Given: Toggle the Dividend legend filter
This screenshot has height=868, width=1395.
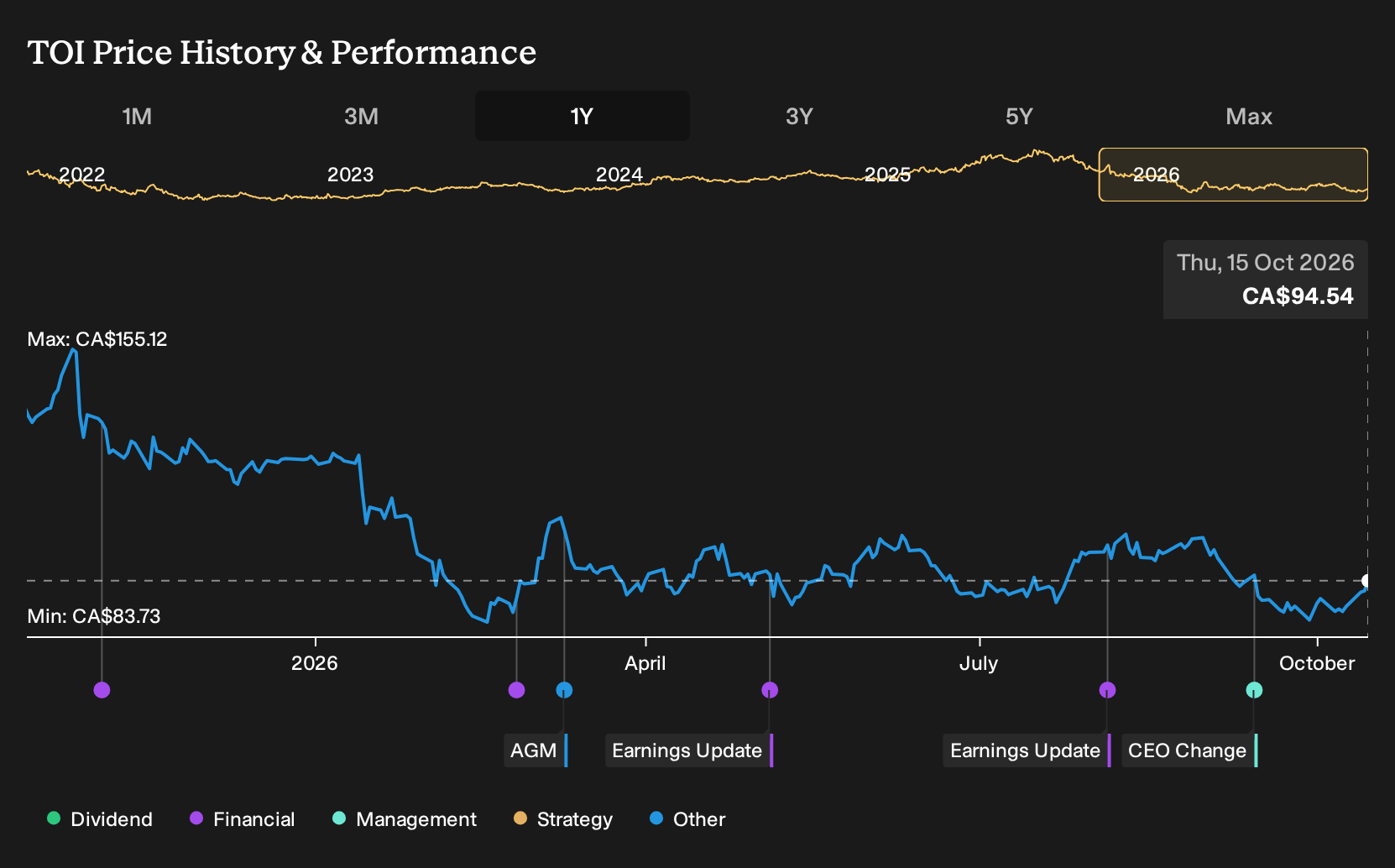Looking at the screenshot, I should click(x=100, y=819).
